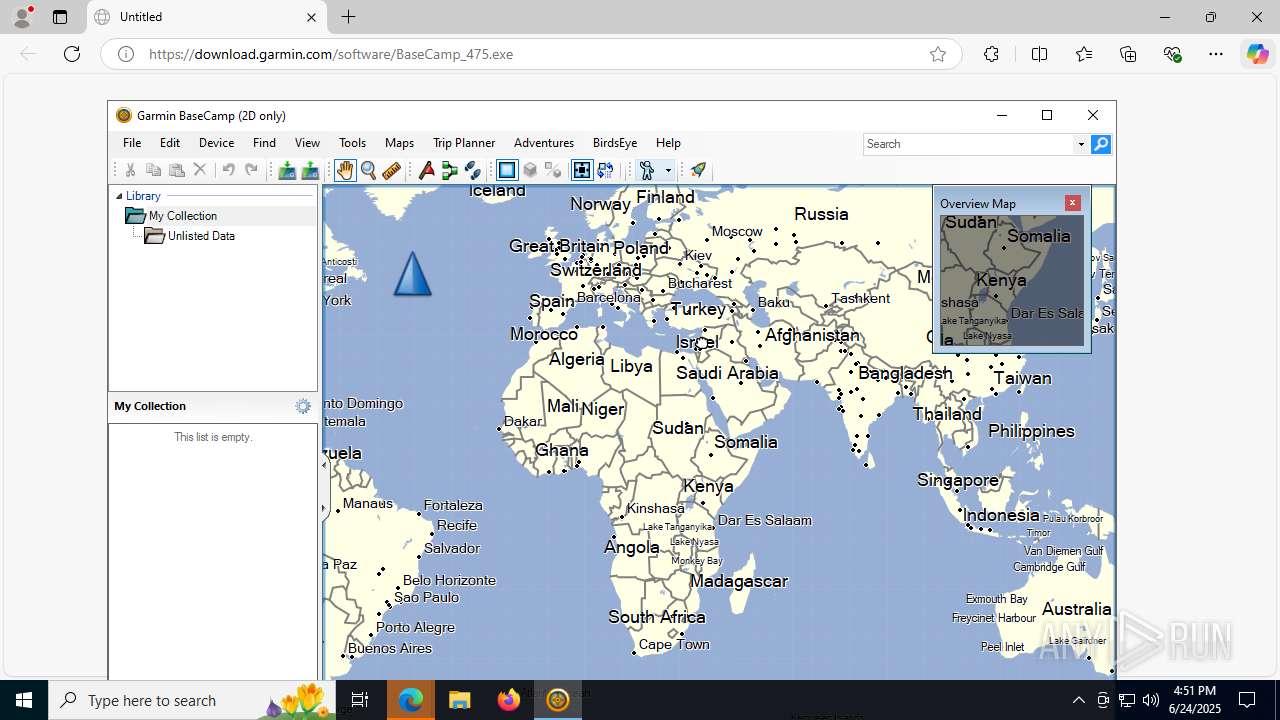Viewport: 1280px width, 720px height.
Task: Open the Tools menu
Action: (352, 143)
